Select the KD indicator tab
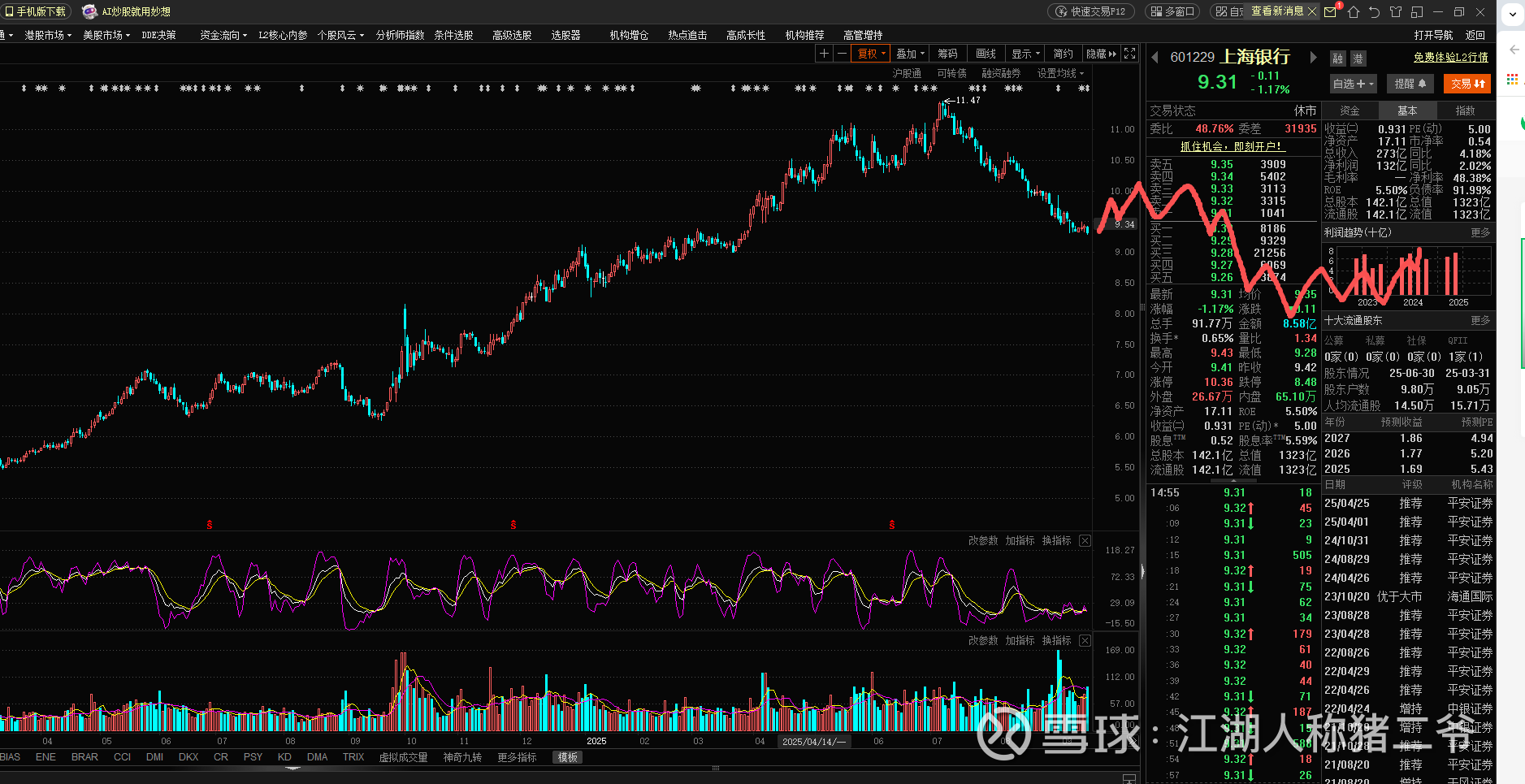 click(x=284, y=757)
